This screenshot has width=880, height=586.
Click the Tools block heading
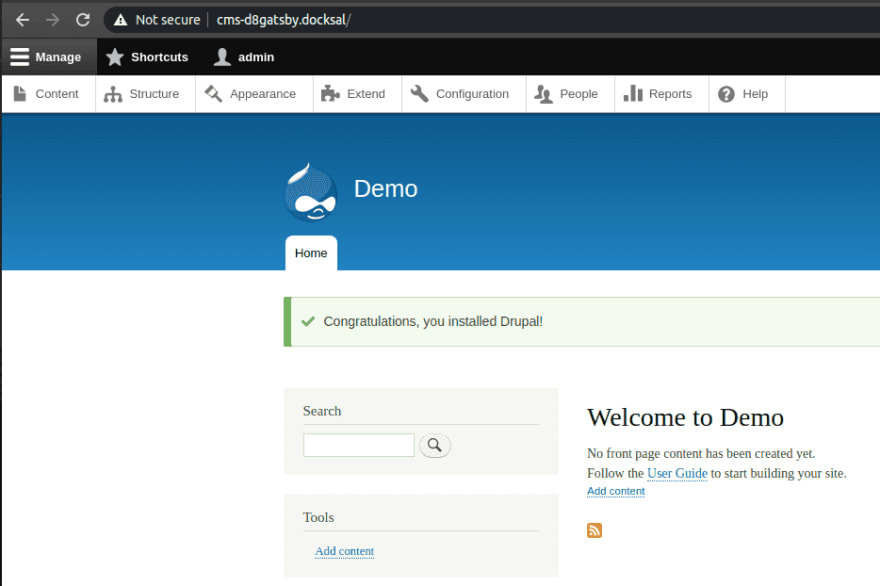pos(318,518)
